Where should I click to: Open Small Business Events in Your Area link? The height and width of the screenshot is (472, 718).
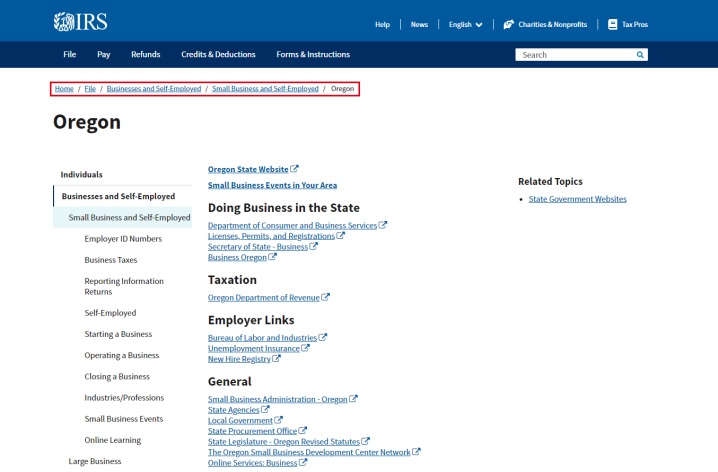coord(272,185)
